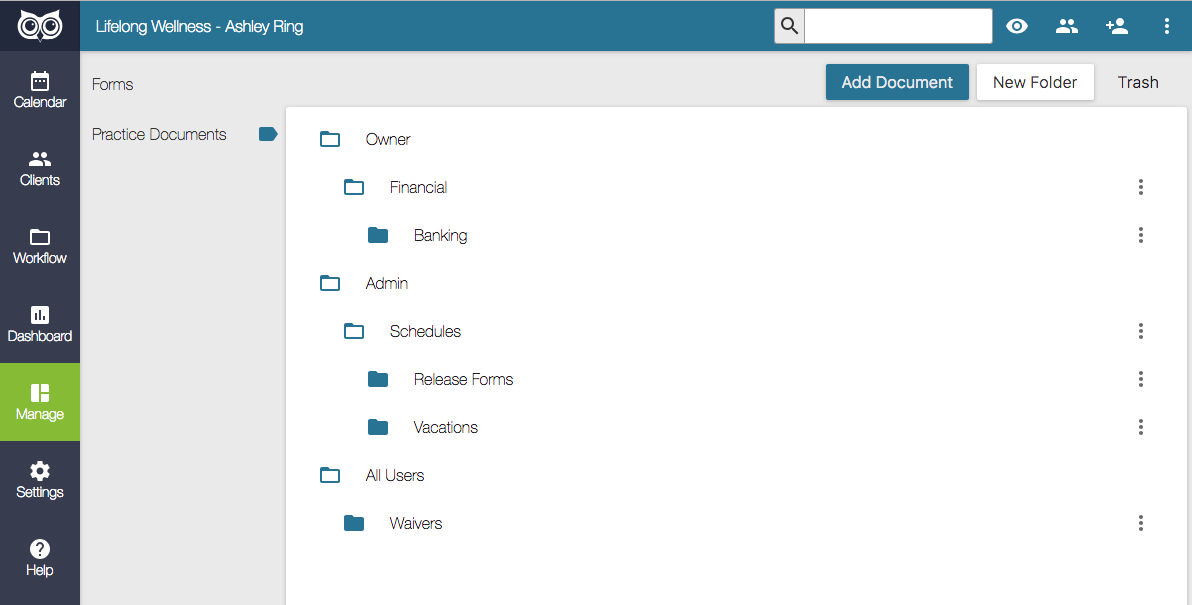Open the Calendar from the sidebar
This screenshot has height=605, width=1192.
pyautogui.click(x=40, y=89)
